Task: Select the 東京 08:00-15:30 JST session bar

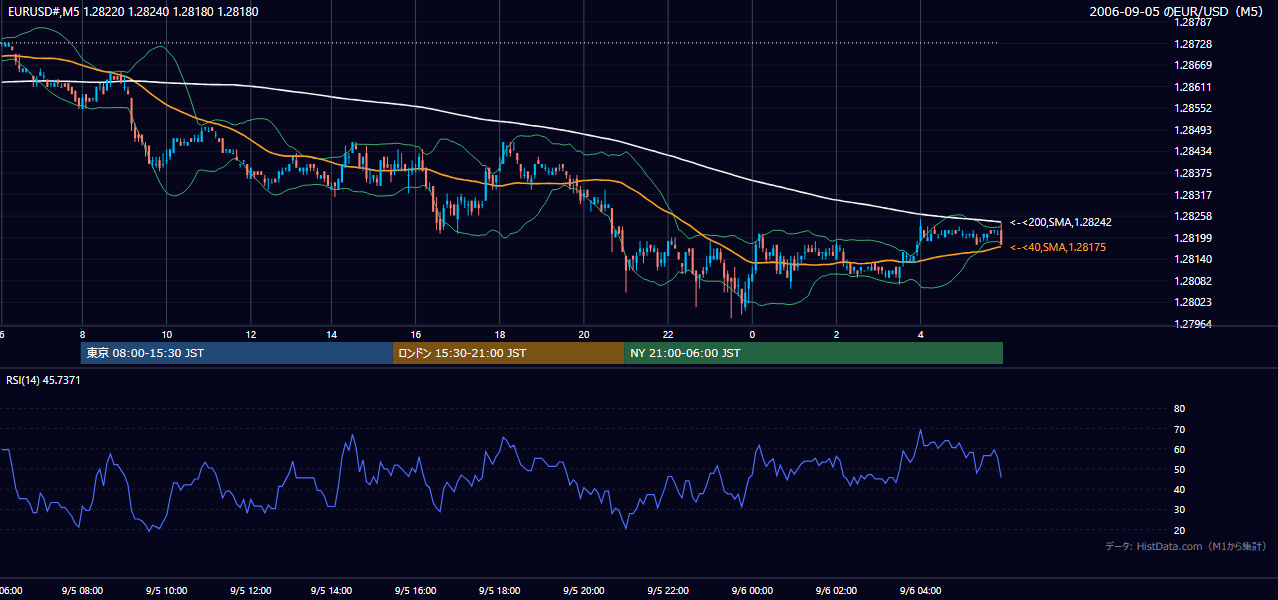Action: click(x=237, y=353)
